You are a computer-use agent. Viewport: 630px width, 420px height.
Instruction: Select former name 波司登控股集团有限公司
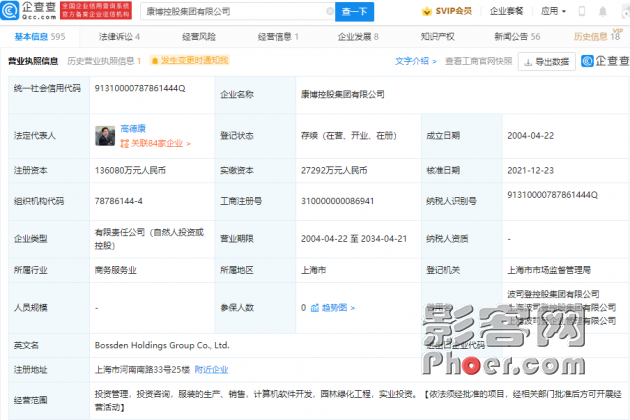click(553, 294)
